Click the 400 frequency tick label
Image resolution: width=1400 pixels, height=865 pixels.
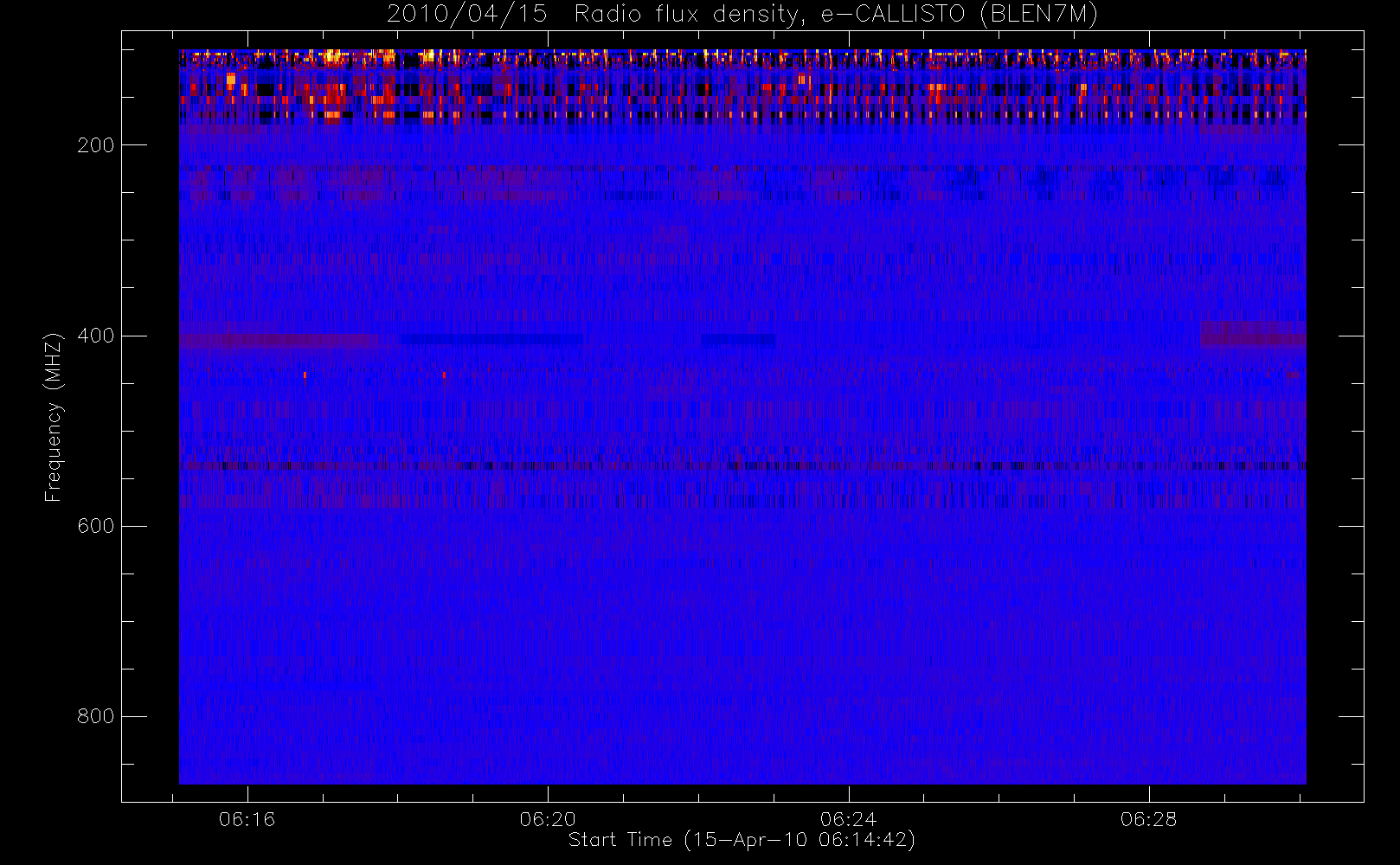[96, 336]
